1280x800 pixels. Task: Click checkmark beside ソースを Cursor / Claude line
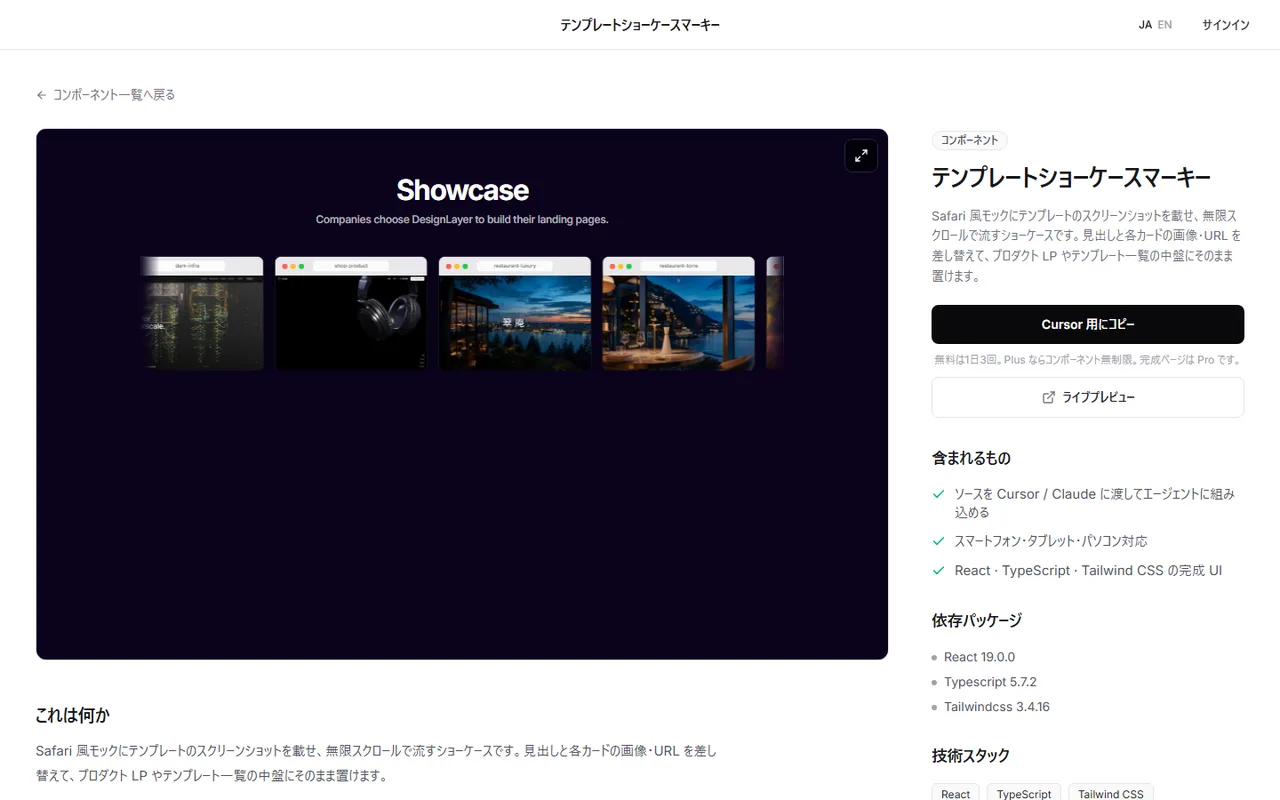pos(938,494)
